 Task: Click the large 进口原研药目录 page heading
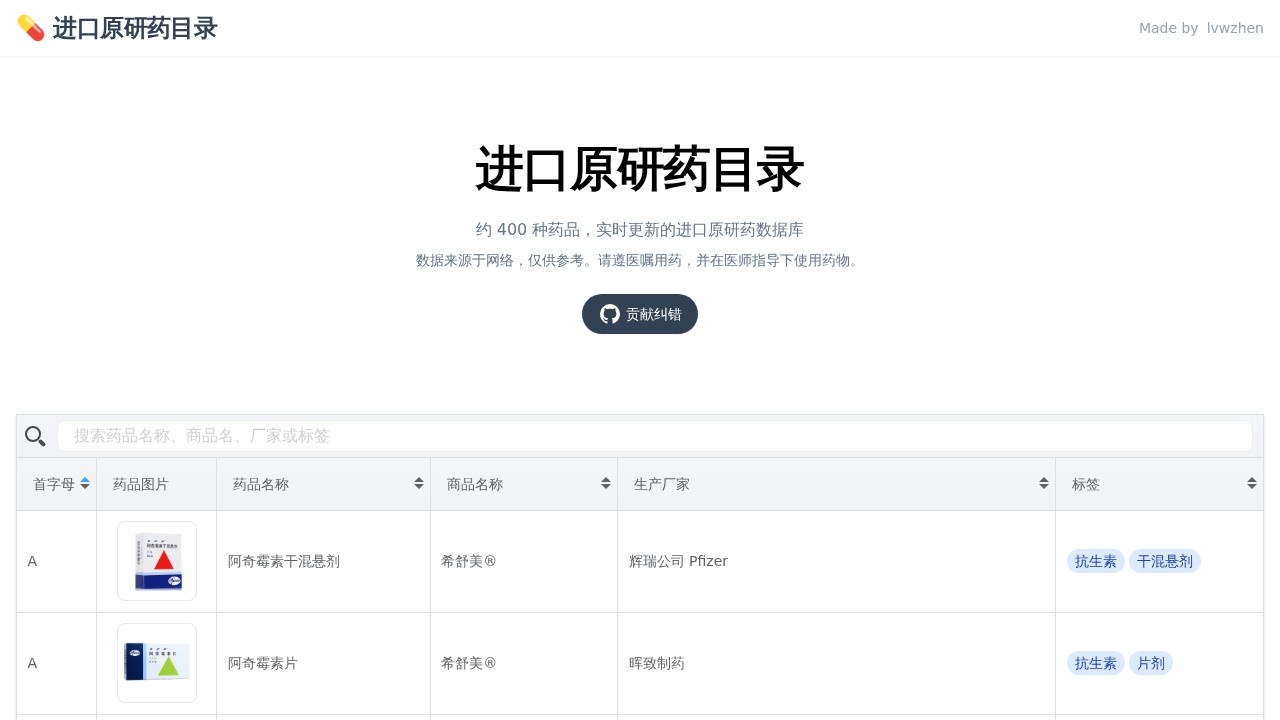click(640, 169)
